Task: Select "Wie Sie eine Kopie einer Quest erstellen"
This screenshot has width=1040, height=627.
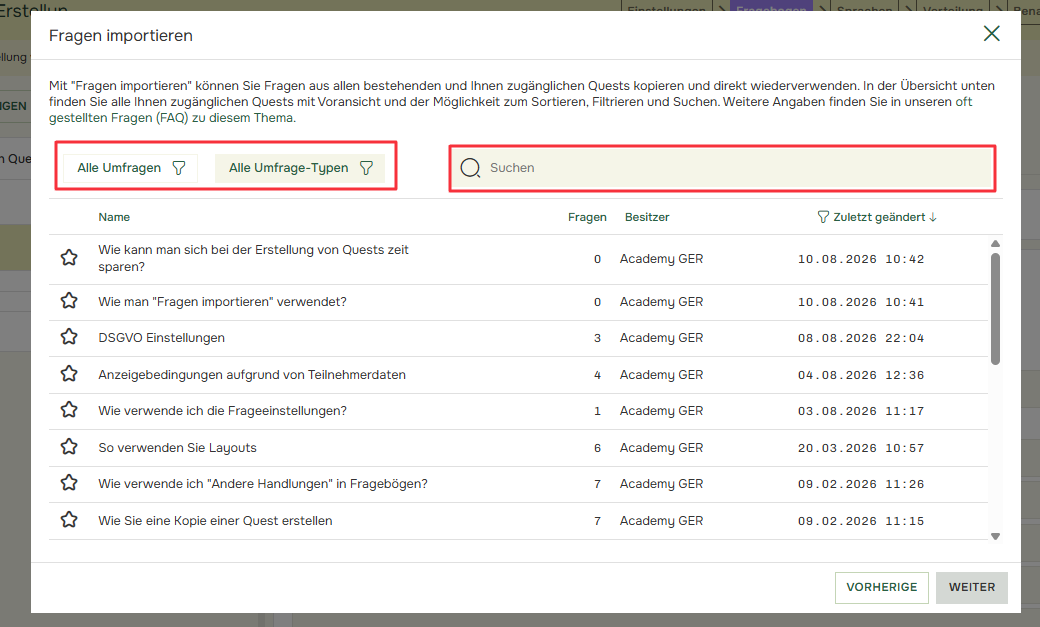Action: pos(215,521)
